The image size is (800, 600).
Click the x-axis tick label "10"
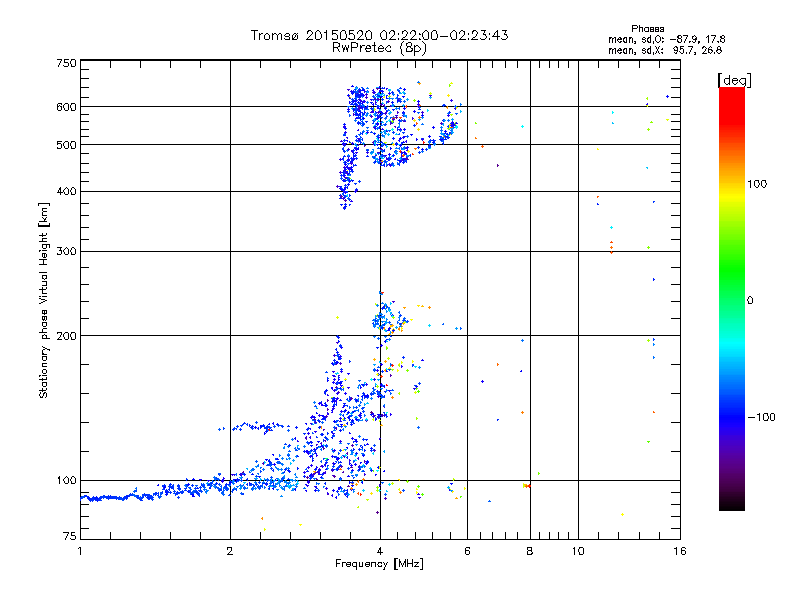pyautogui.click(x=578, y=551)
